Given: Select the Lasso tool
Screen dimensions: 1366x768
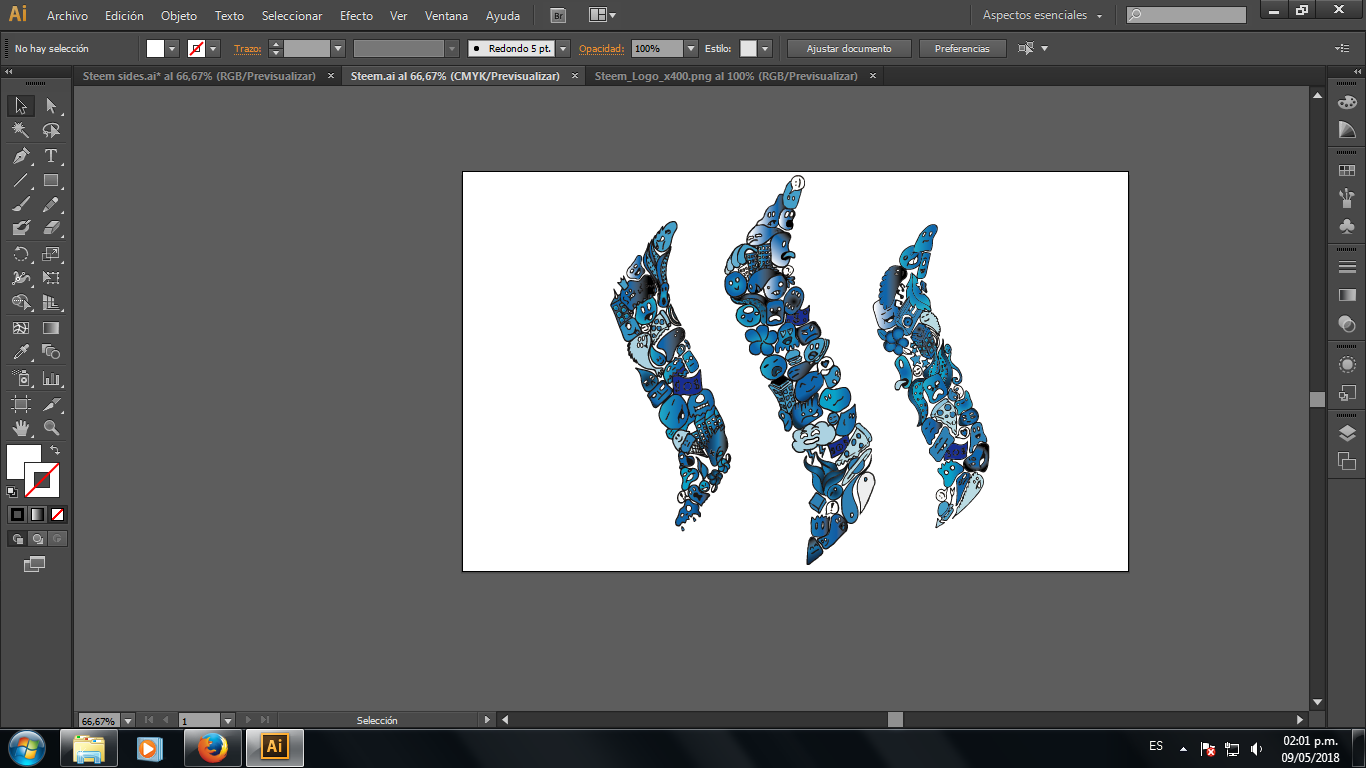Looking at the screenshot, I should point(51,131).
